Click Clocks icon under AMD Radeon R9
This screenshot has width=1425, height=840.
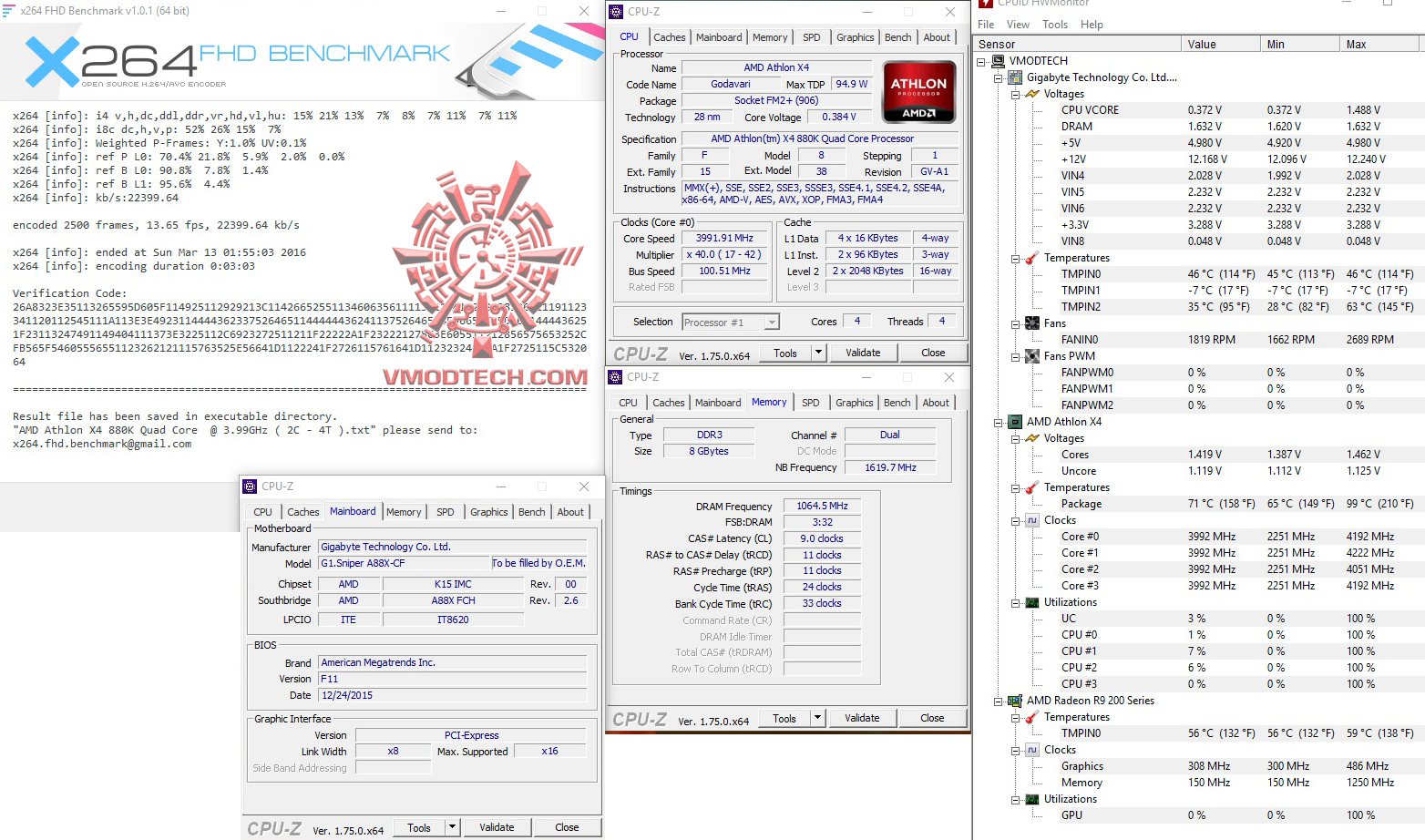pos(1032,750)
